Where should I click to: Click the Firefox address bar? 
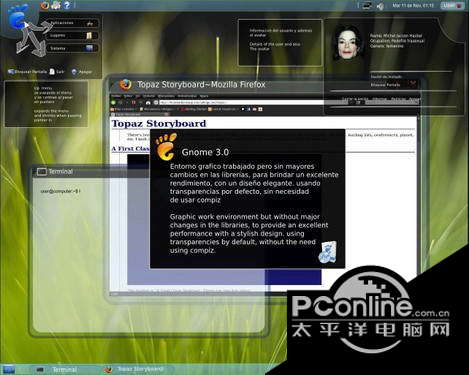pyautogui.click(x=255, y=102)
